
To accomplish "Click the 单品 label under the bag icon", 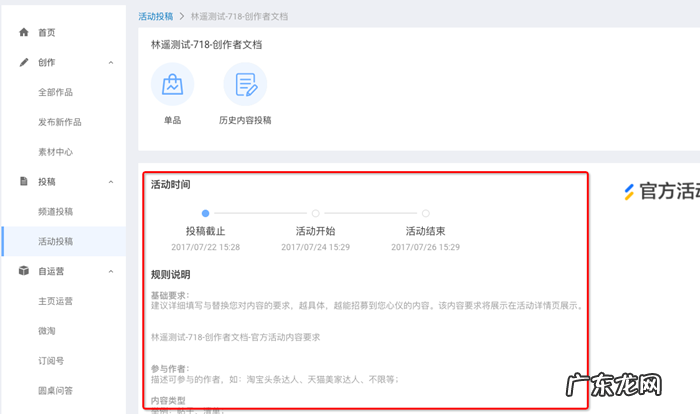I will 172,120.
